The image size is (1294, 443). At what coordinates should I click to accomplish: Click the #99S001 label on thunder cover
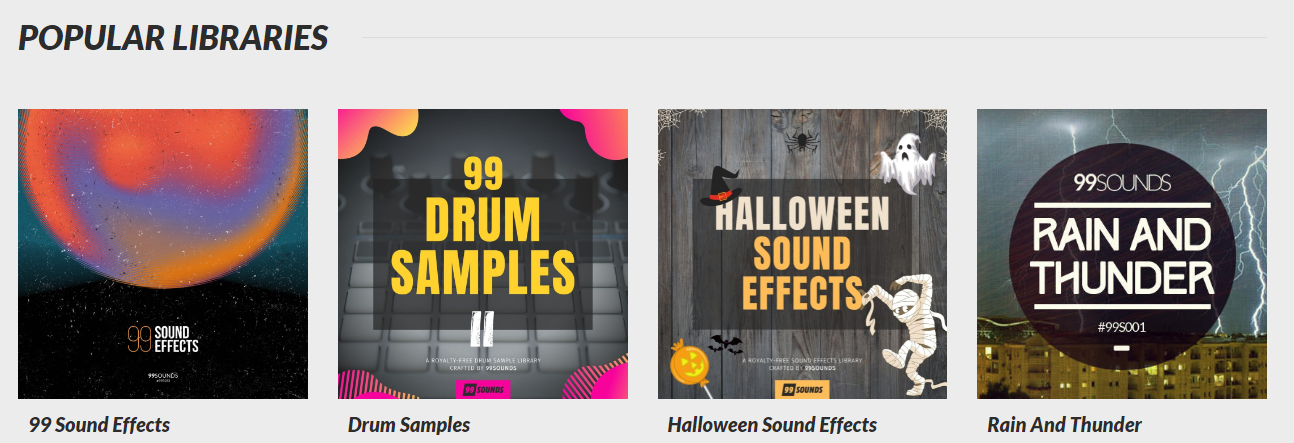pos(1121,326)
